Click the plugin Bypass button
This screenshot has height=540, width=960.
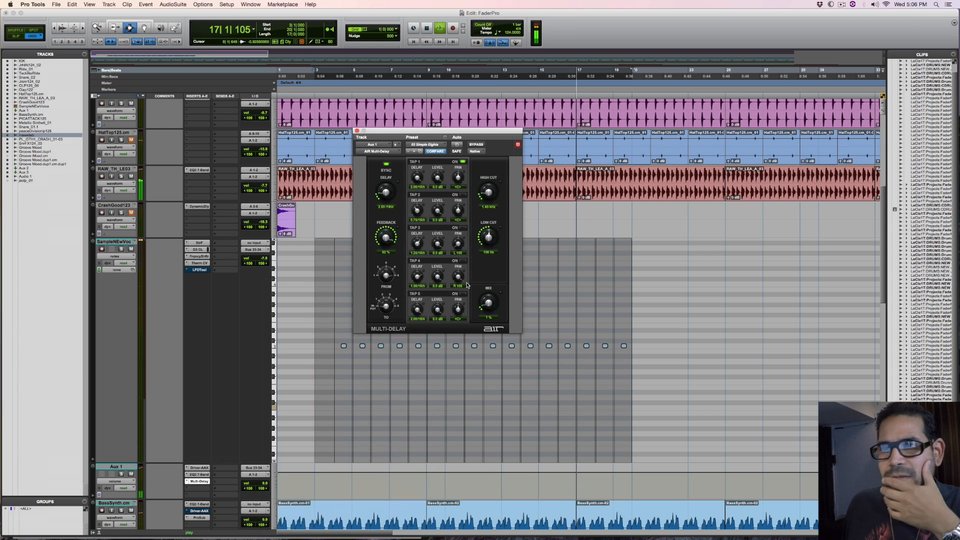[476, 144]
